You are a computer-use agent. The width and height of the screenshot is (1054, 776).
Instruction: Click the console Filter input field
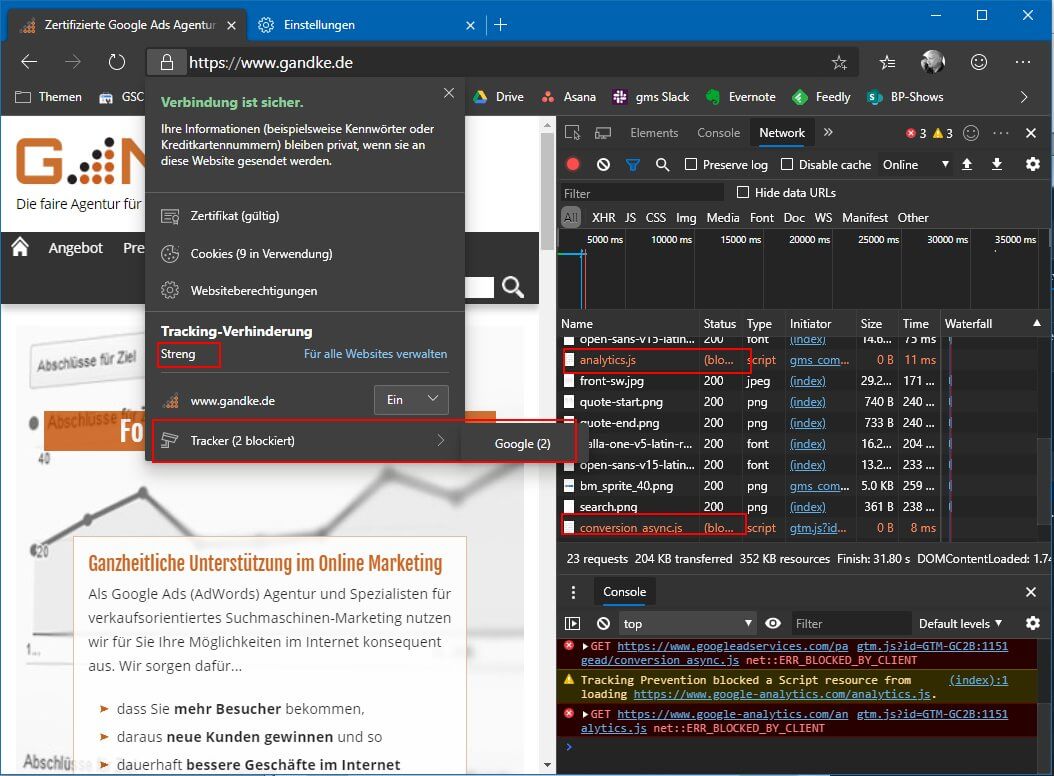[850, 623]
